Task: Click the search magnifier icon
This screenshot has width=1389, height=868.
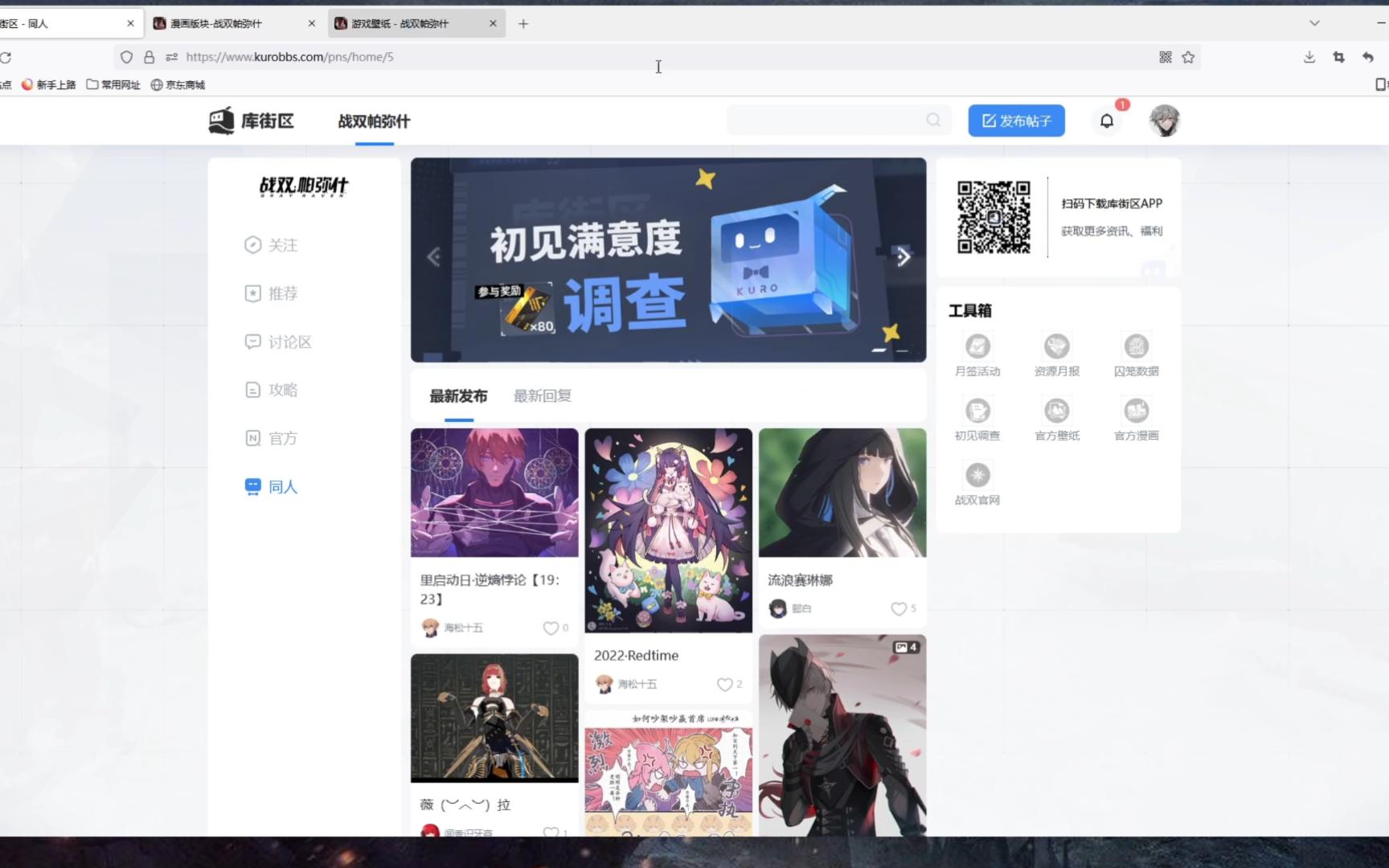Action: (933, 120)
